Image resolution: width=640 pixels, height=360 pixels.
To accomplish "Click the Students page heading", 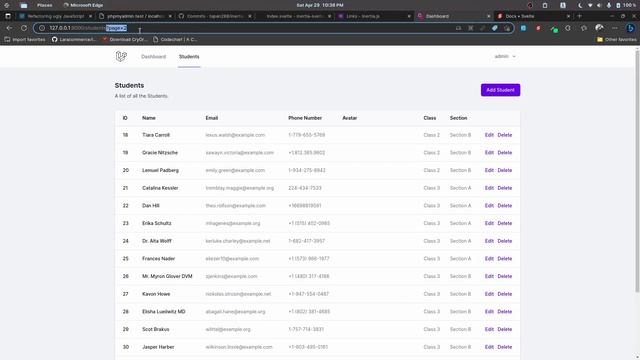I will (129, 85).
